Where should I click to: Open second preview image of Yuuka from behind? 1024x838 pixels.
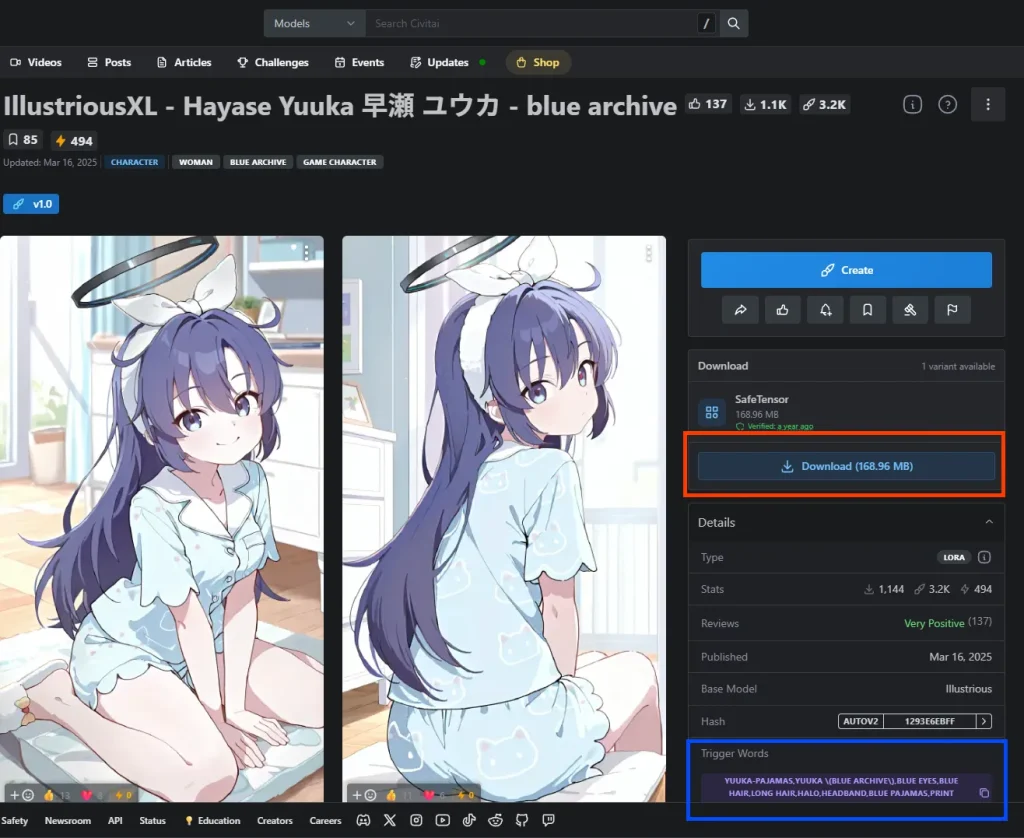[504, 519]
